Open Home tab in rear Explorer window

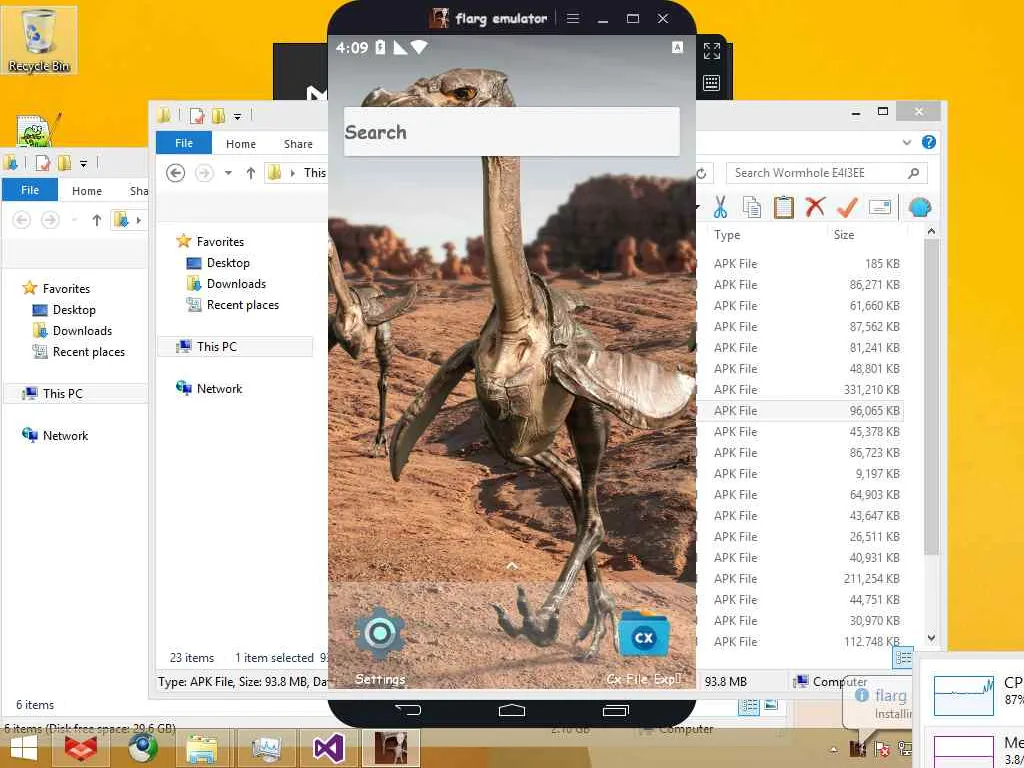tap(87, 191)
